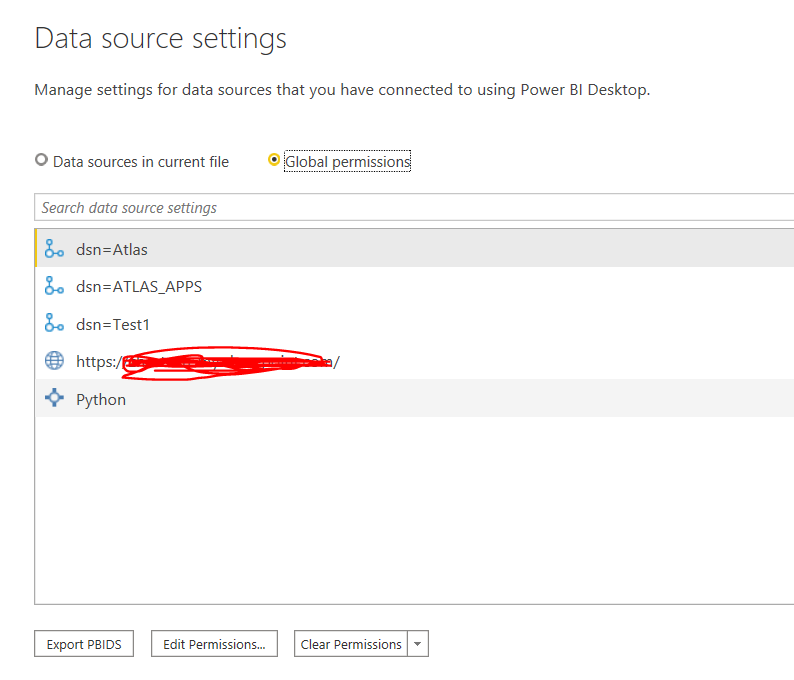Click the Clear Permissions button
794x680 pixels.
pyautogui.click(x=351, y=645)
